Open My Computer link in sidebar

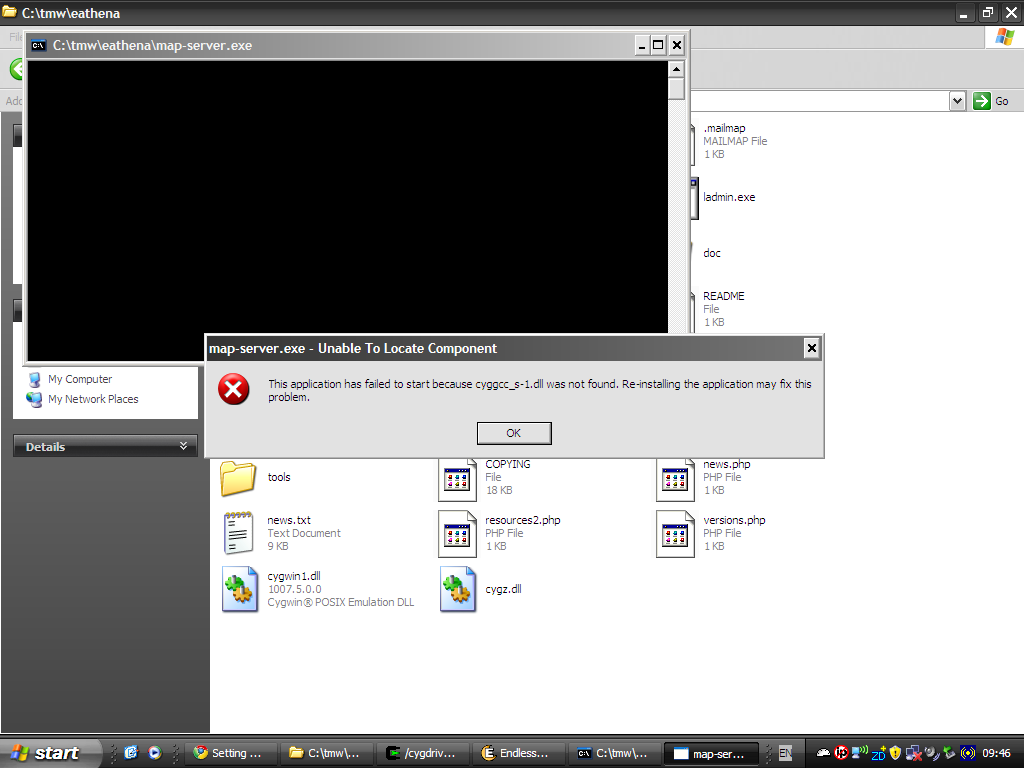coord(80,379)
